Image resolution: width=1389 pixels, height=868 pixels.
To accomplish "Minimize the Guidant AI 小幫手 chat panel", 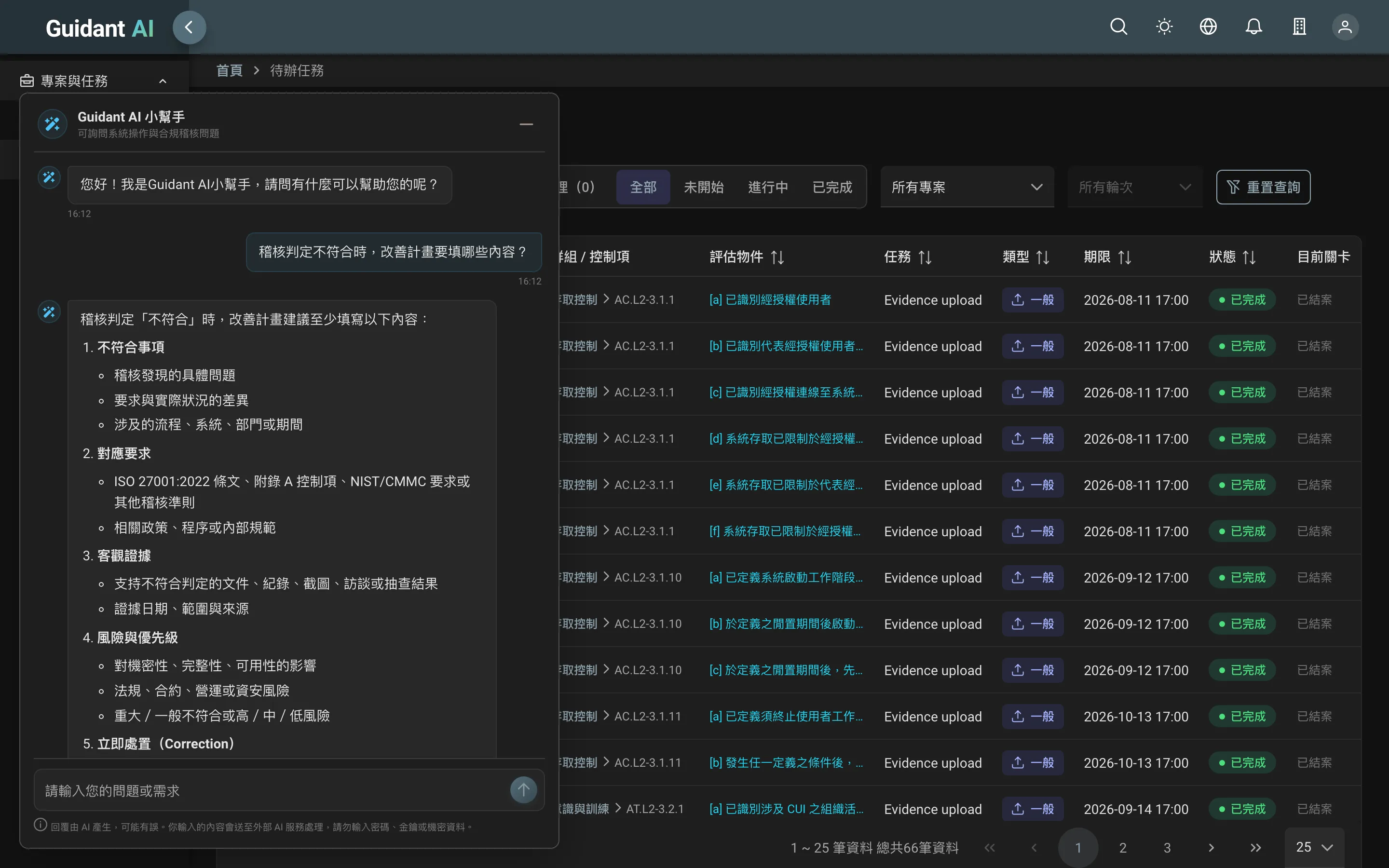I will (526, 124).
